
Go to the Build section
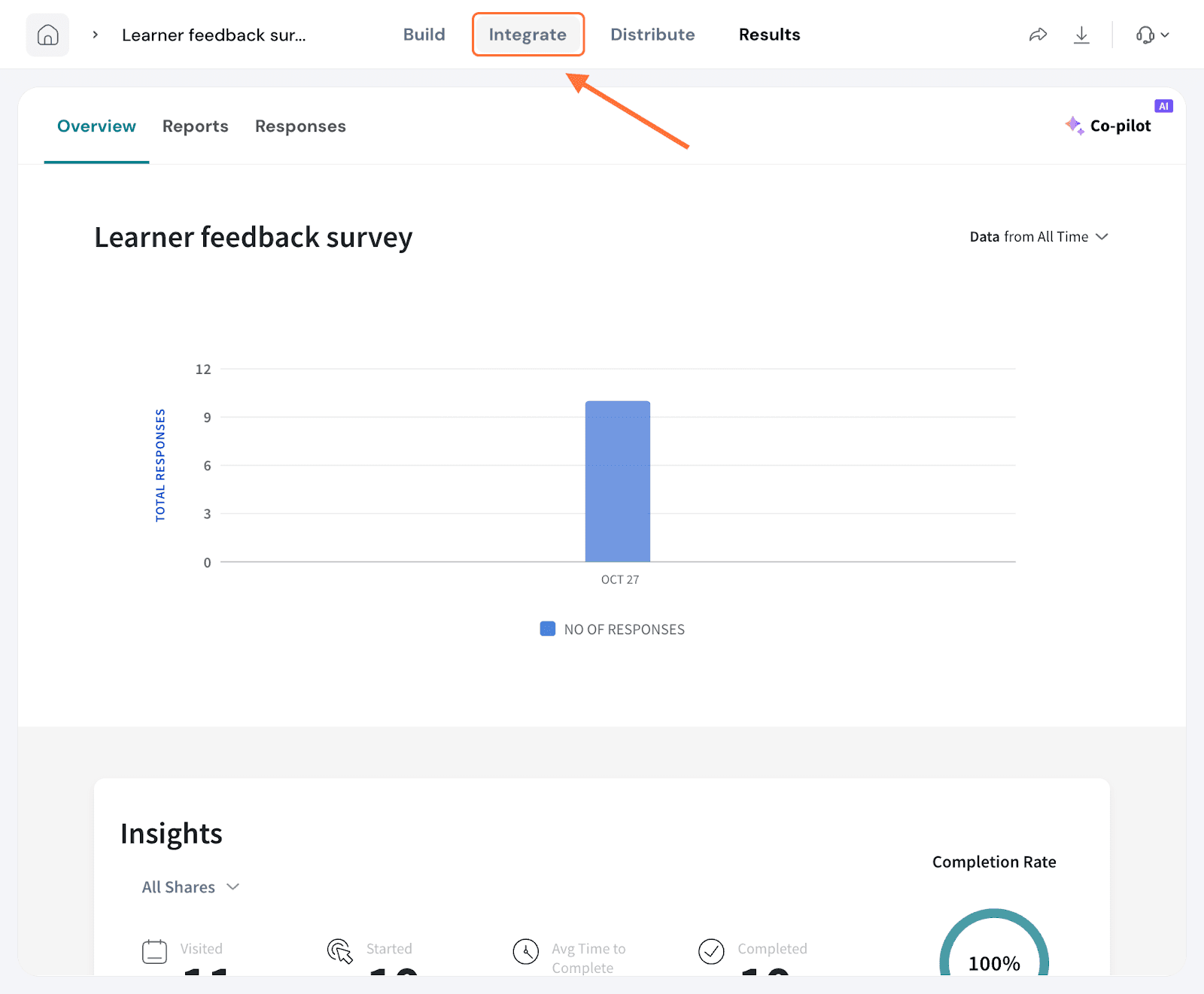(x=424, y=35)
